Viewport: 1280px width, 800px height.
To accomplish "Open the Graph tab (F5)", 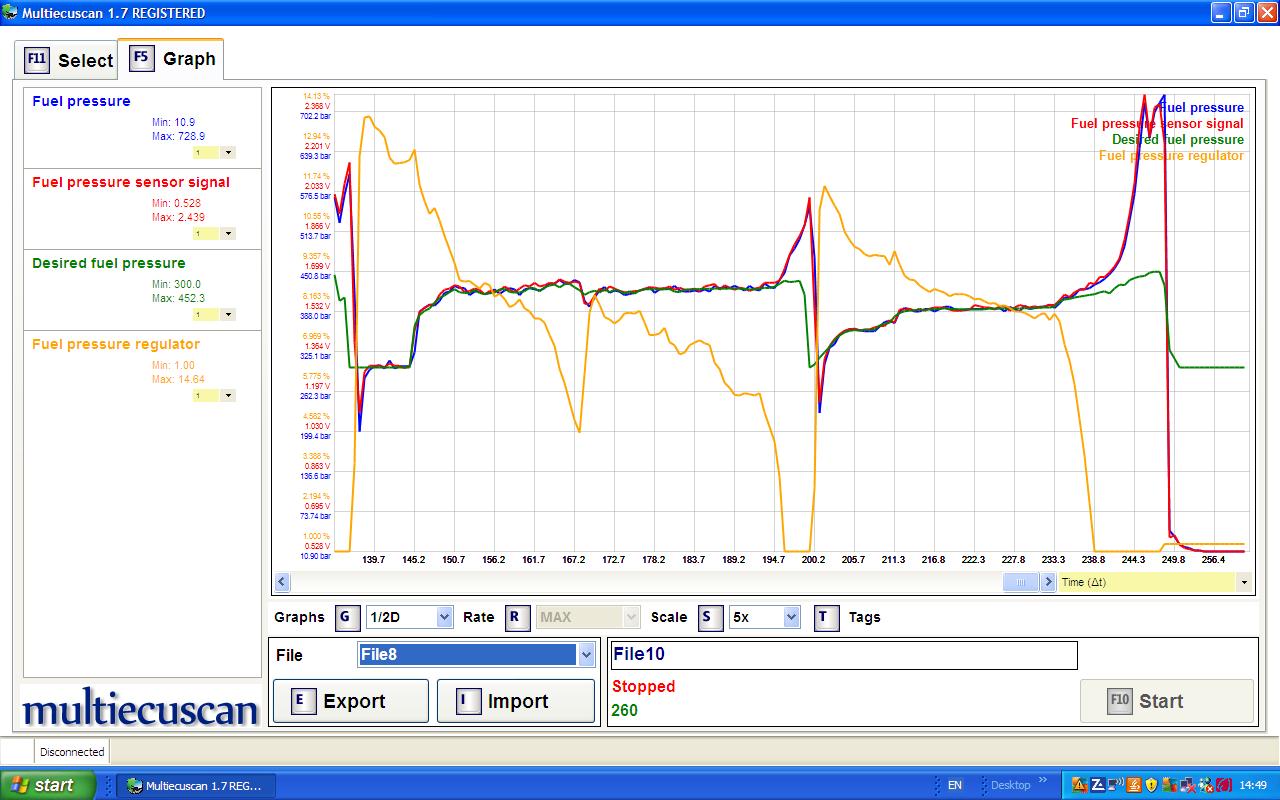I will (x=171, y=58).
